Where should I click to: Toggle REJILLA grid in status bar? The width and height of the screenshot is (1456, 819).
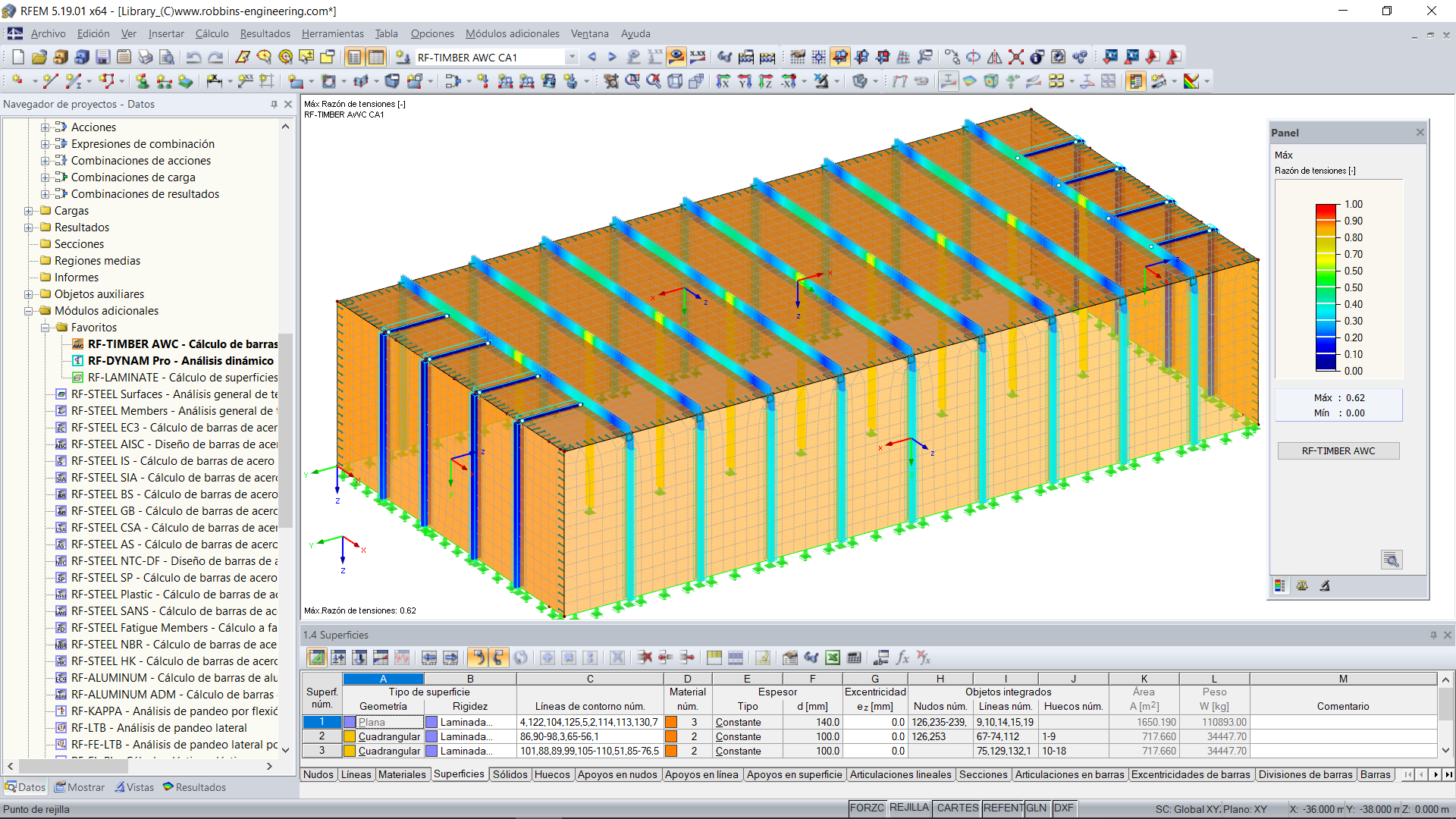(908, 808)
